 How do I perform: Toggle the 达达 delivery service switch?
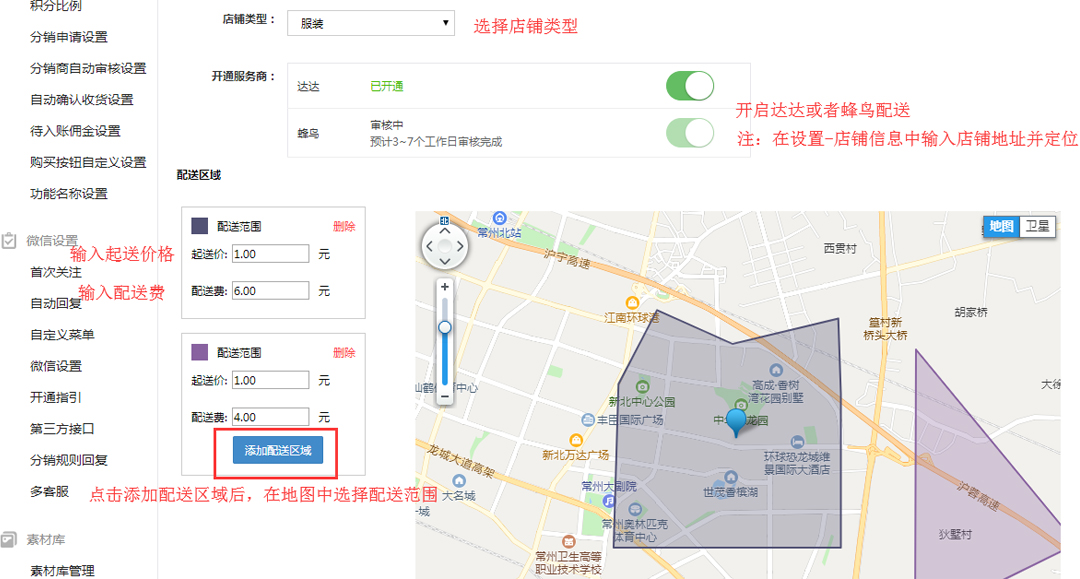690,86
